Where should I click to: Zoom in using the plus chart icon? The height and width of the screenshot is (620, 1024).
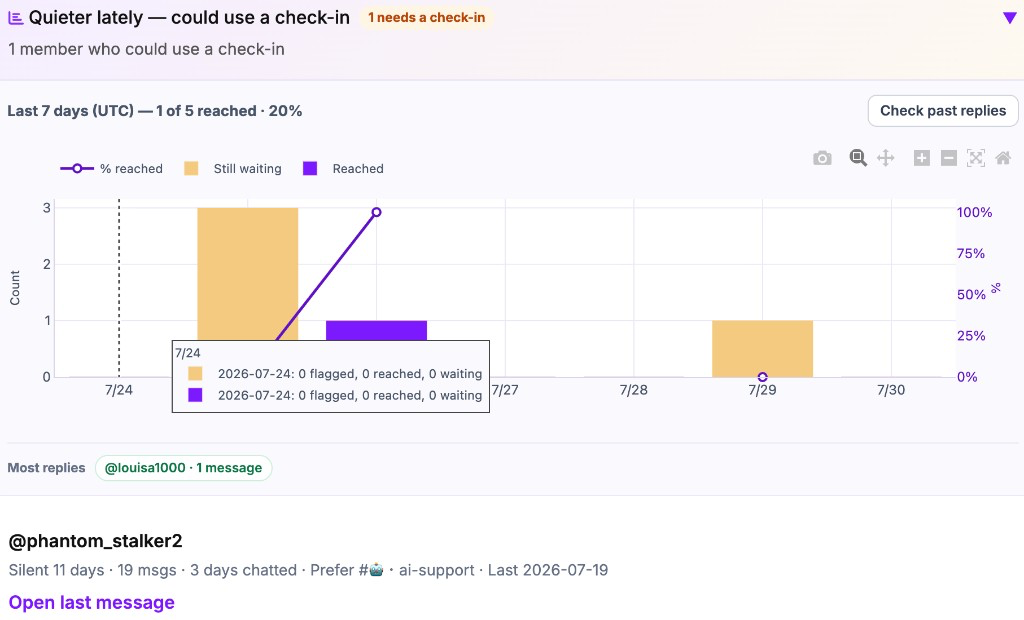tap(921, 158)
